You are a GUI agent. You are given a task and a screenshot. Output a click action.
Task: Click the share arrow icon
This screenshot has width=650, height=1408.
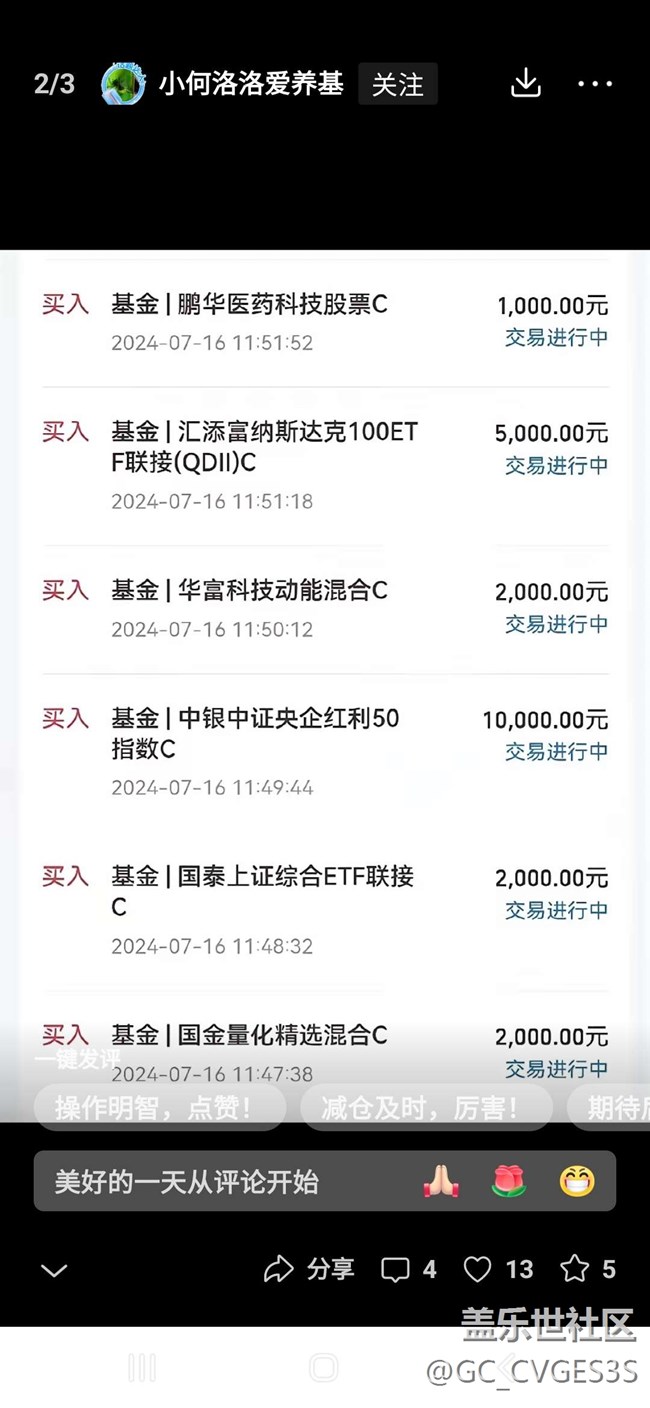click(278, 1269)
